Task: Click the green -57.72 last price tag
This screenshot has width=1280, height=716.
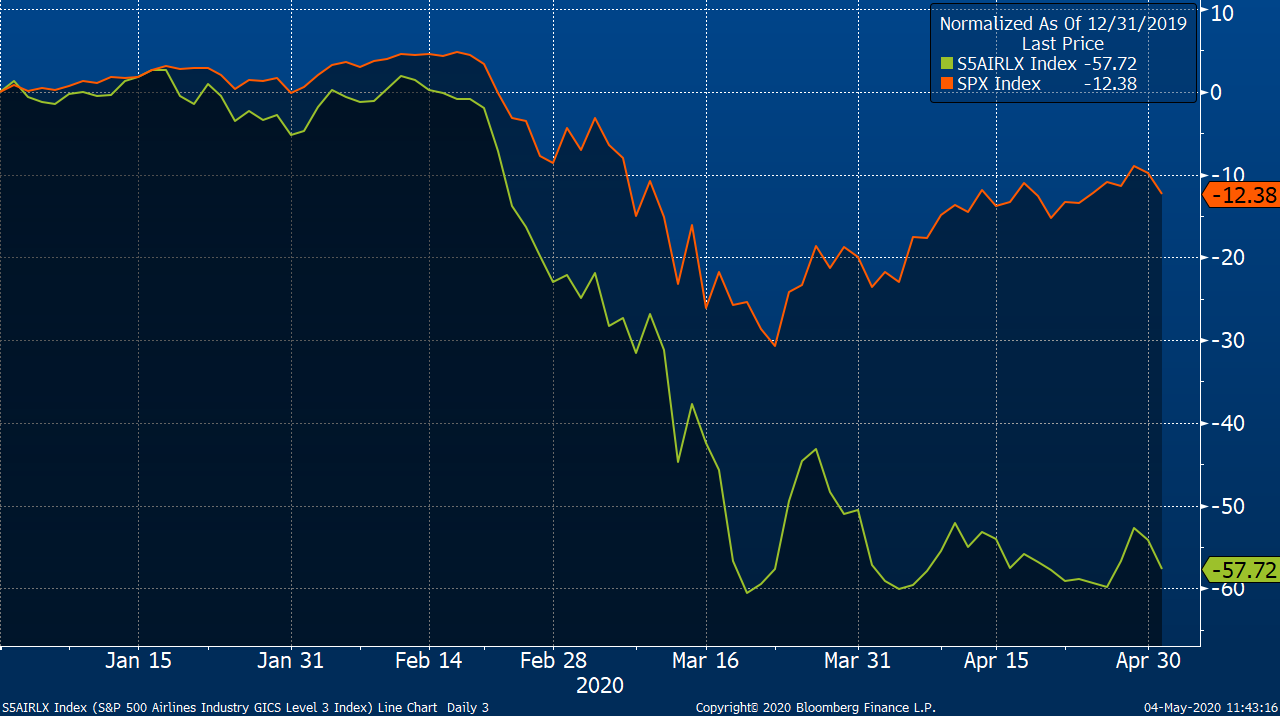Action: 1241,570
